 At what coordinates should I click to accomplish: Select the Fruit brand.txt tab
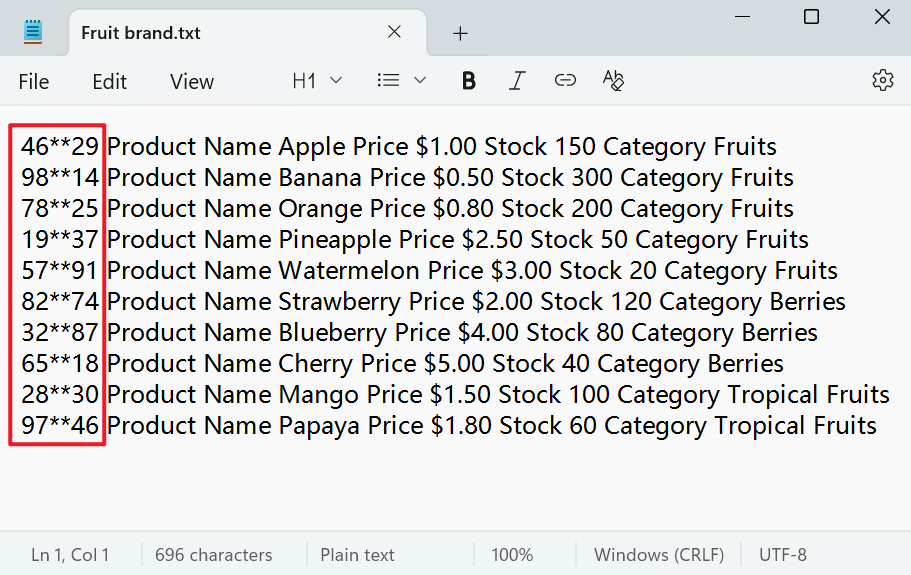point(200,33)
